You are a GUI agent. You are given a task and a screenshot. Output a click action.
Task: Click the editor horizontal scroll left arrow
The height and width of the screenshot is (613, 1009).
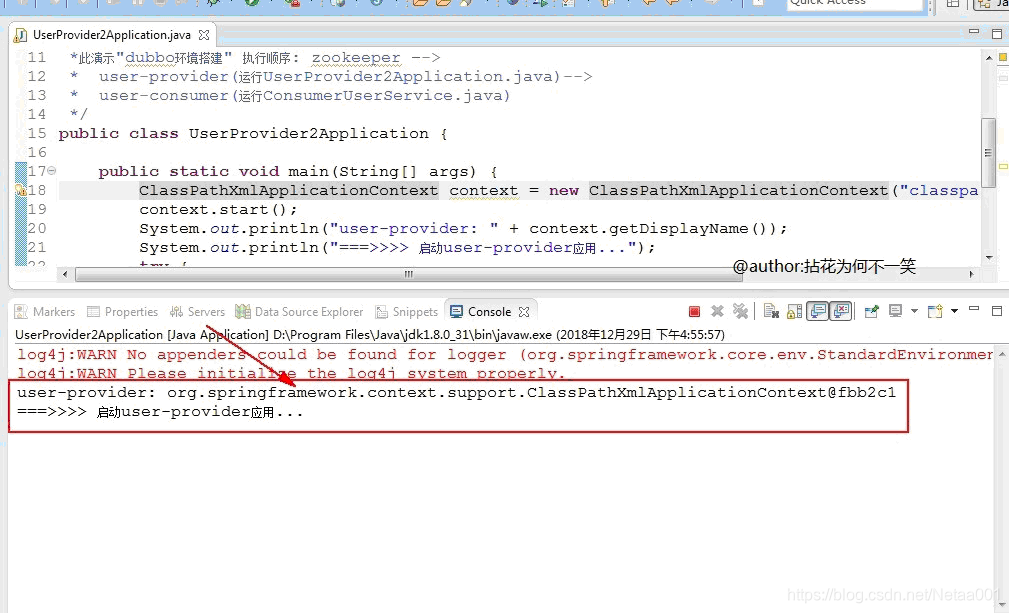(x=64, y=274)
